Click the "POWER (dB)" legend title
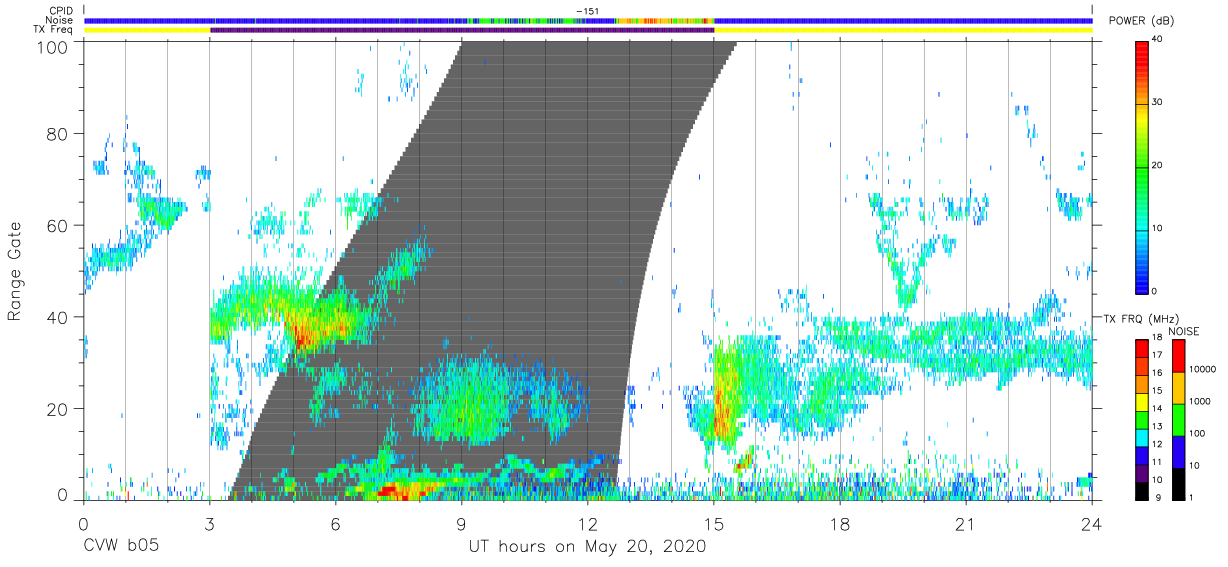 pyautogui.click(x=1141, y=21)
